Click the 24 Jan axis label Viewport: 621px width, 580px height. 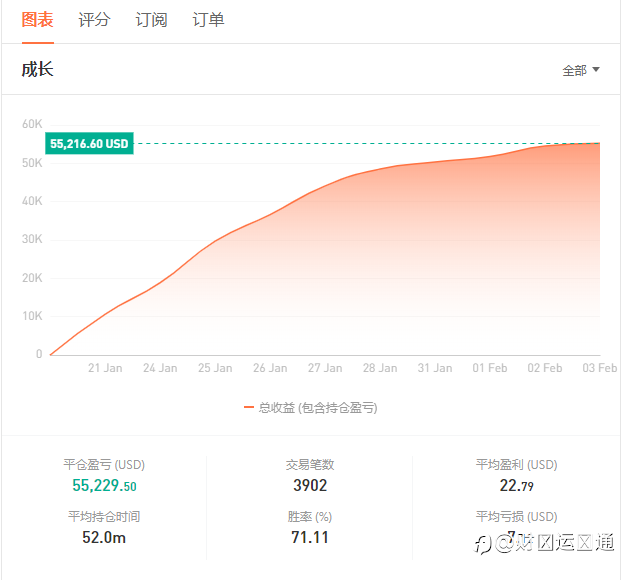pos(160,368)
